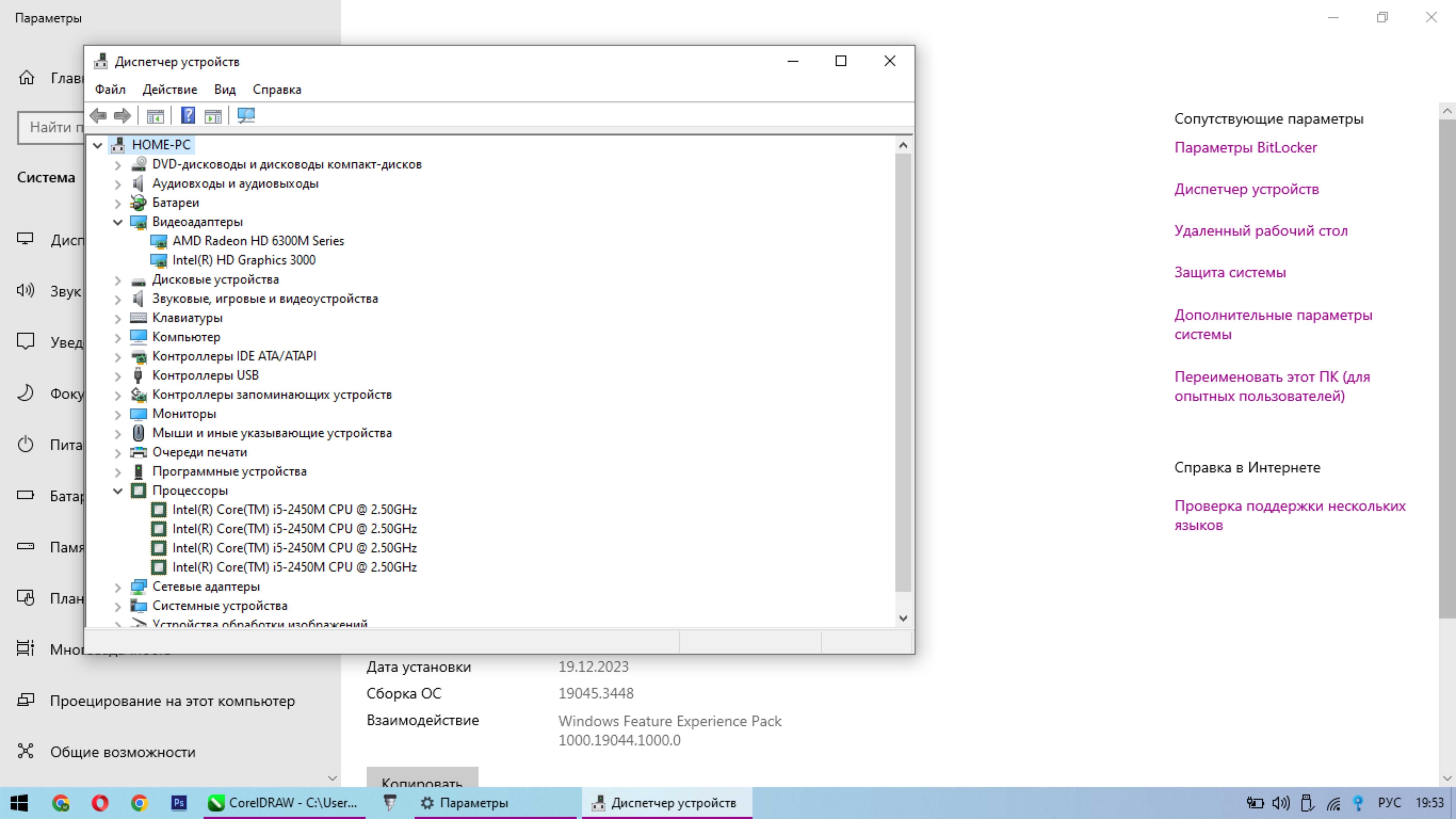Screen dimensions: 1456x819
Task: Open the Windows Start menu
Action: [x=19, y=803]
